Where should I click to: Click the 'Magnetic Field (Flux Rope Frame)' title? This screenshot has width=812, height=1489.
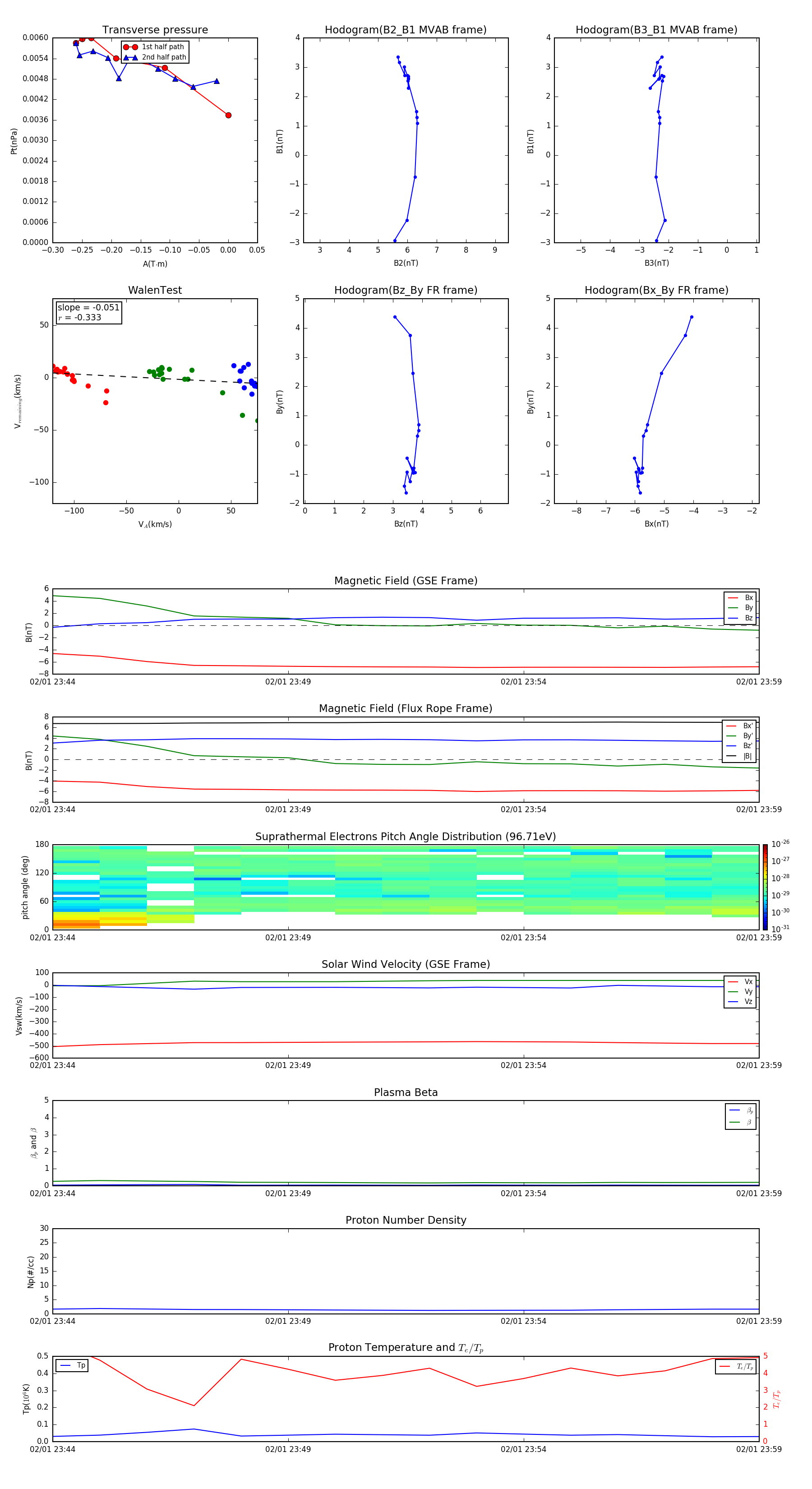406,709
